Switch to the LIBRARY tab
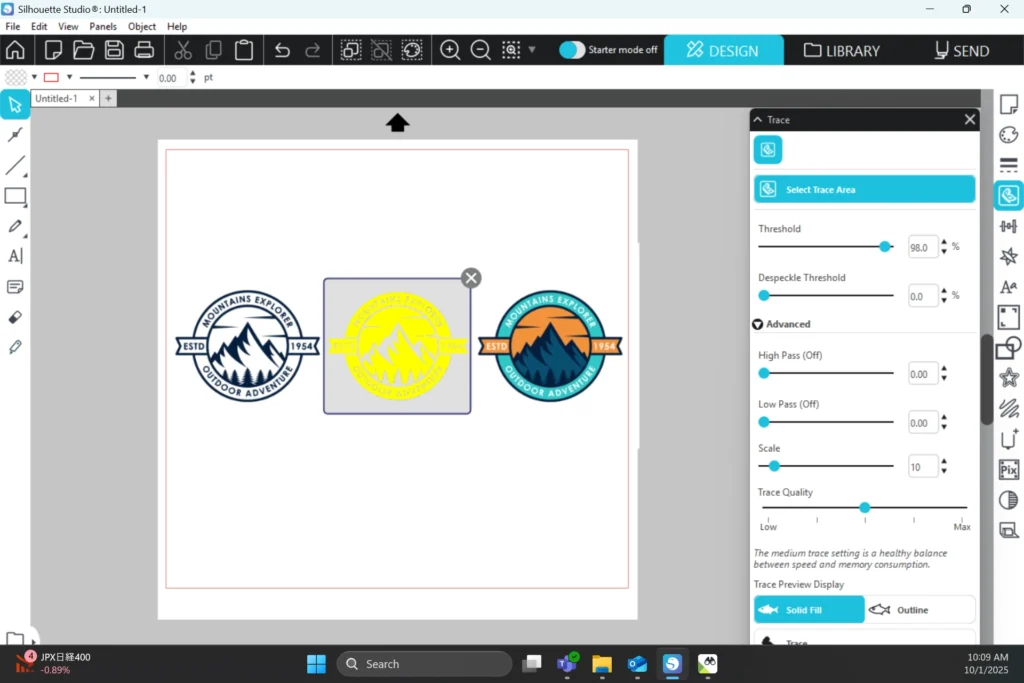This screenshot has width=1024, height=683. pos(841,50)
